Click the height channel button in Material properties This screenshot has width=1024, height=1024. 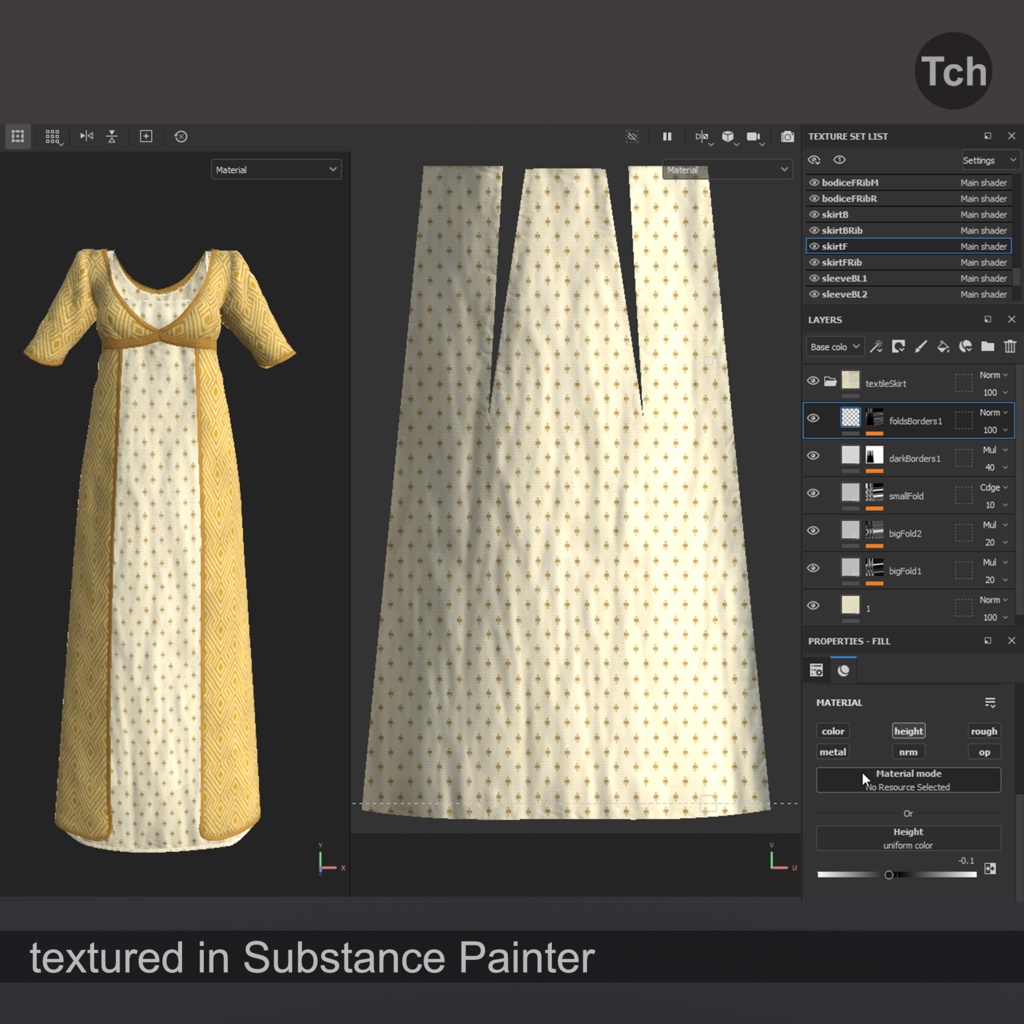(908, 731)
